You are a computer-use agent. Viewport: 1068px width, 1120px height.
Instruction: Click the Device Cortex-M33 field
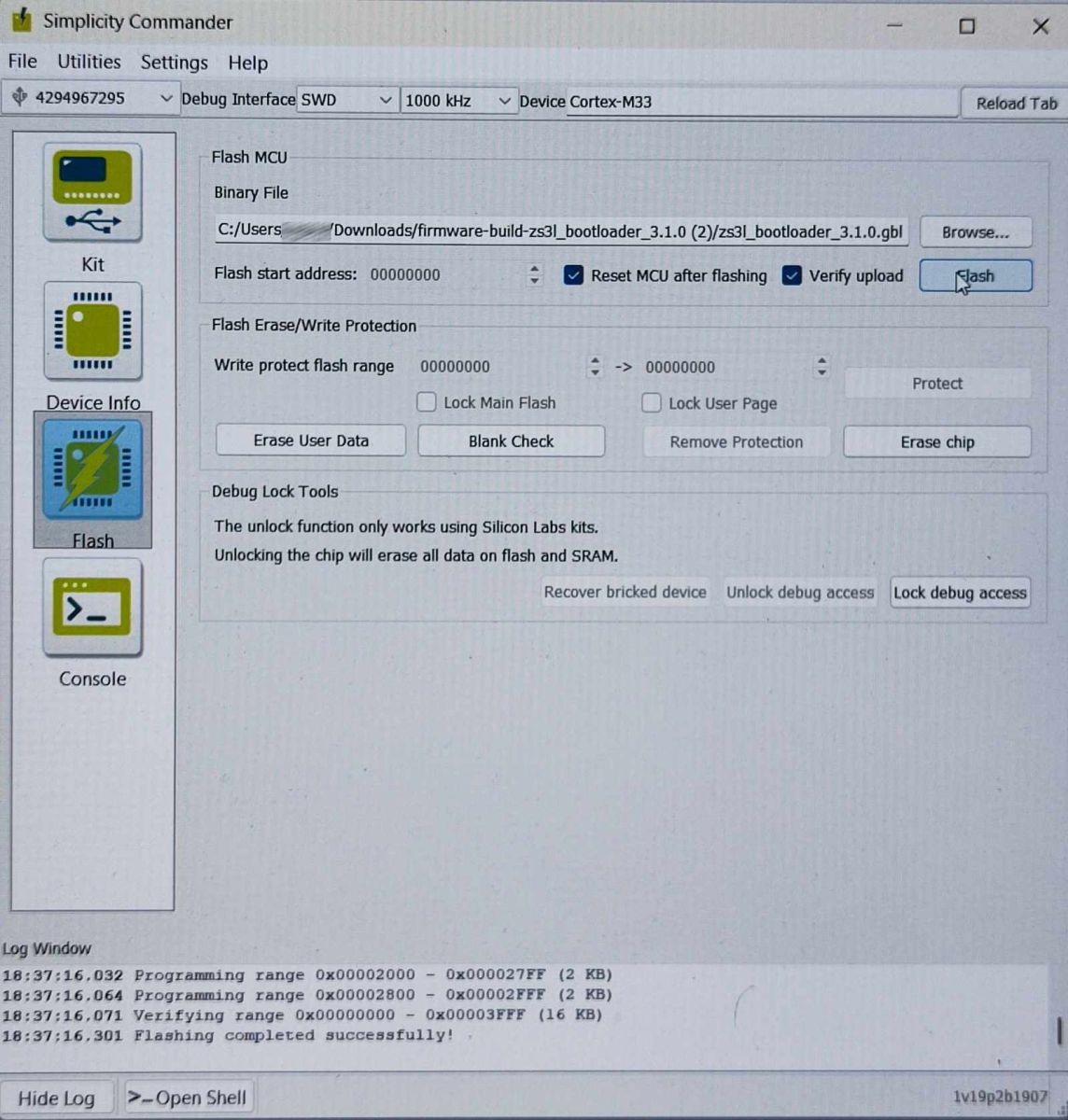(763, 102)
